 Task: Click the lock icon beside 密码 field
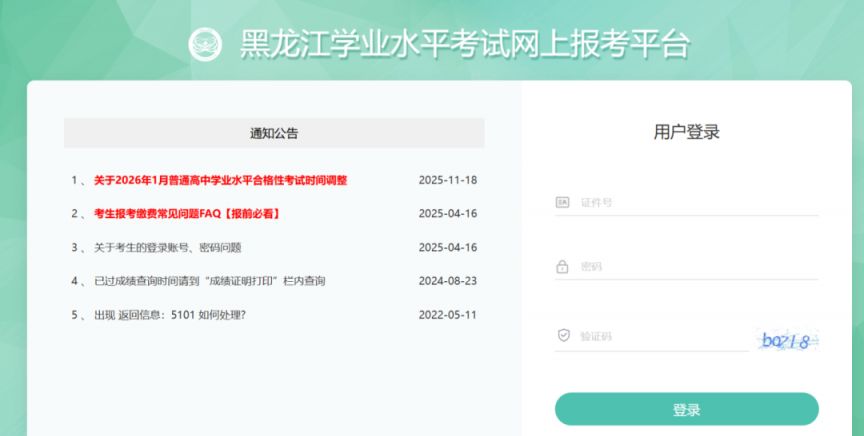pyautogui.click(x=562, y=267)
